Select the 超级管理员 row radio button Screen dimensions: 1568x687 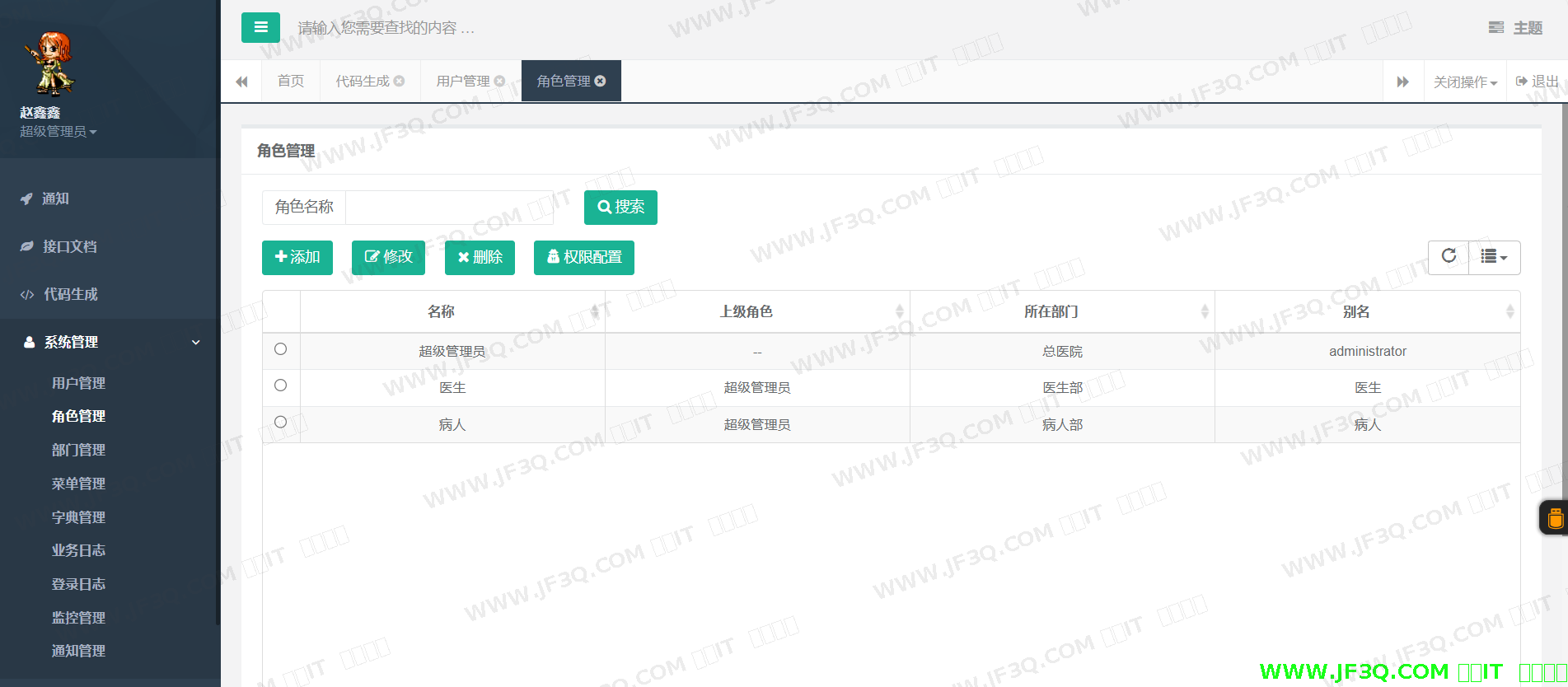[x=280, y=349]
